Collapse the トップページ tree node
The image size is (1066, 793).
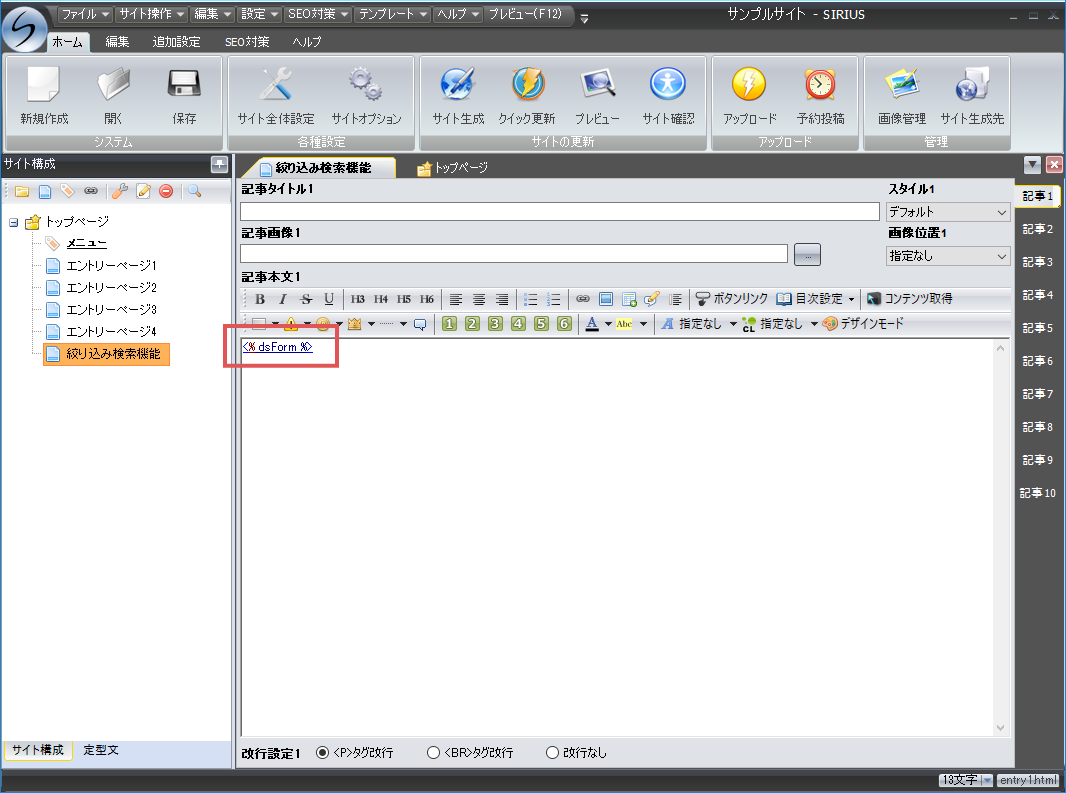tap(14, 222)
